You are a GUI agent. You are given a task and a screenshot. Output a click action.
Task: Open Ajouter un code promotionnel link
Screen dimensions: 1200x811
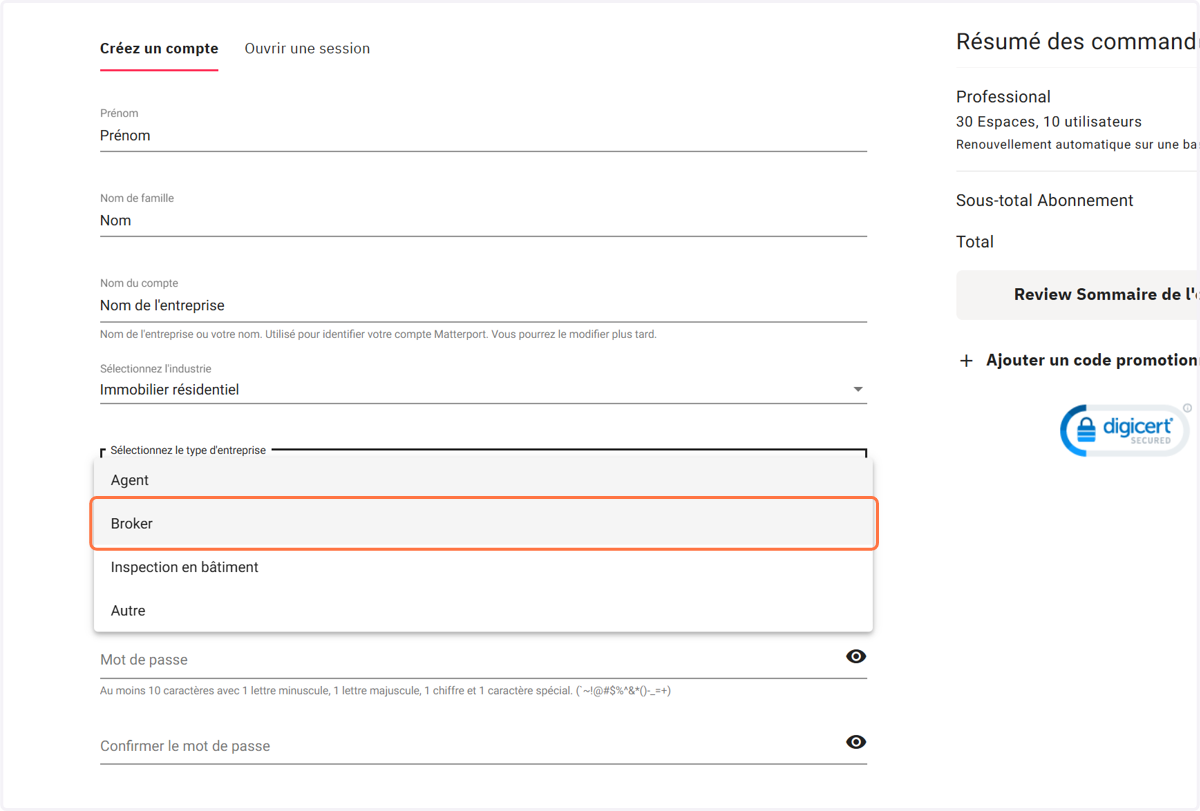pyautogui.click(x=1092, y=360)
